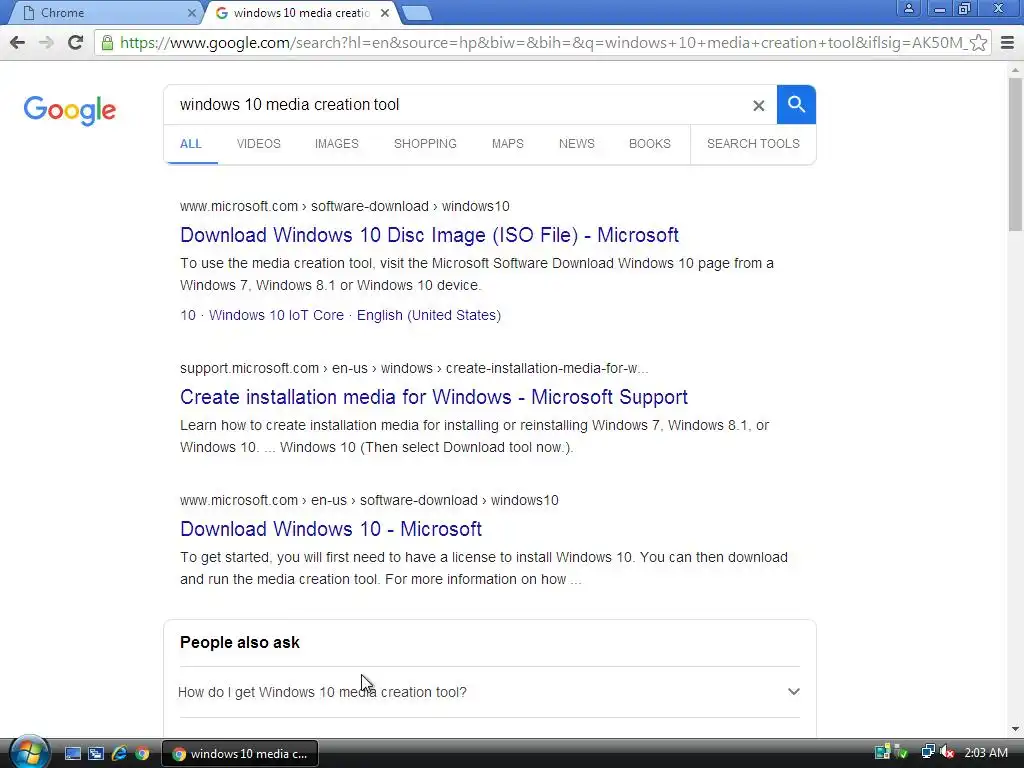
Task: Open the NEWS search tab
Action: (x=577, y=144)
